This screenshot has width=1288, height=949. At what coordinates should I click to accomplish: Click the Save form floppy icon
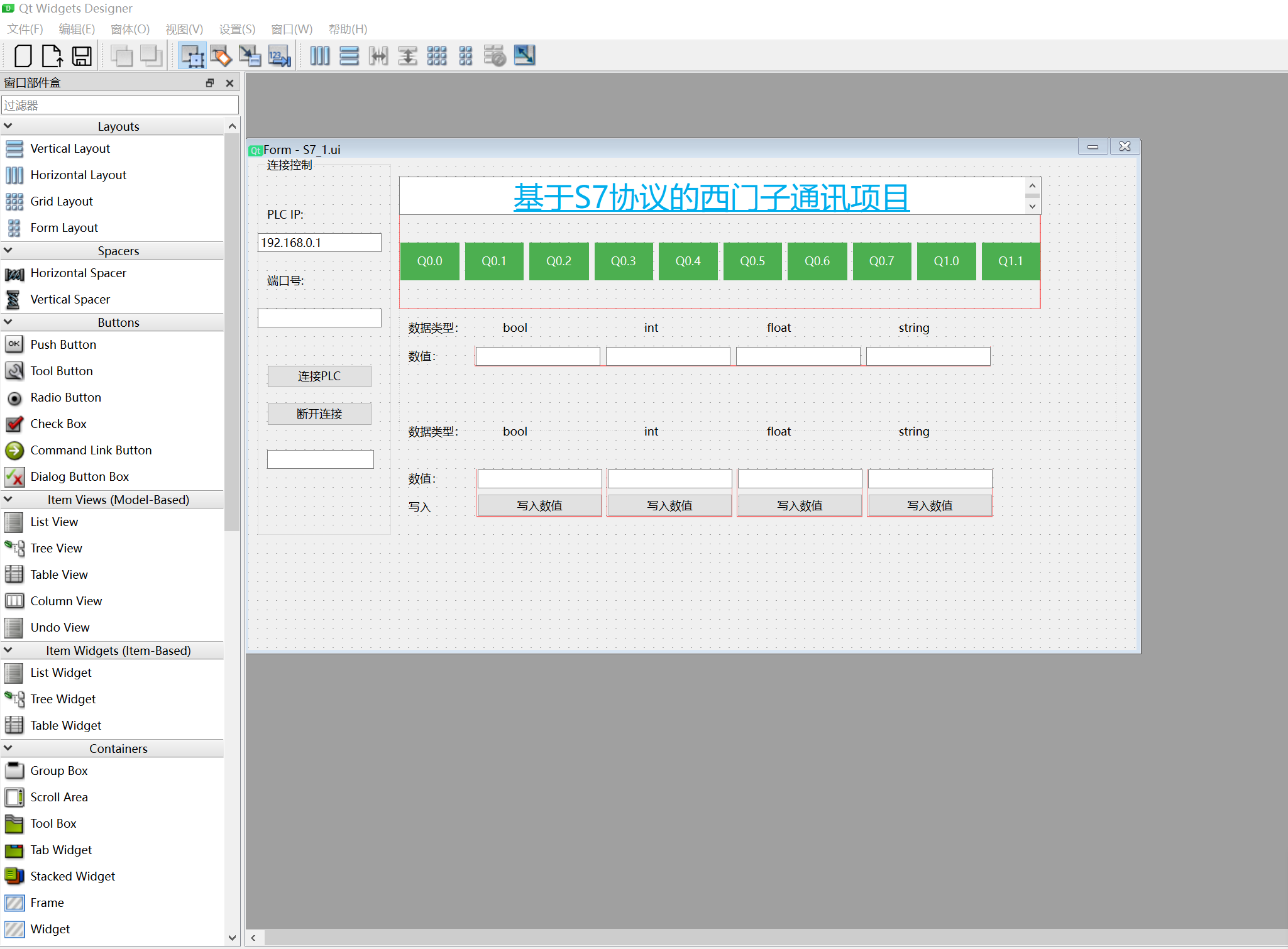pyautogui.click(x=82, y=56)
